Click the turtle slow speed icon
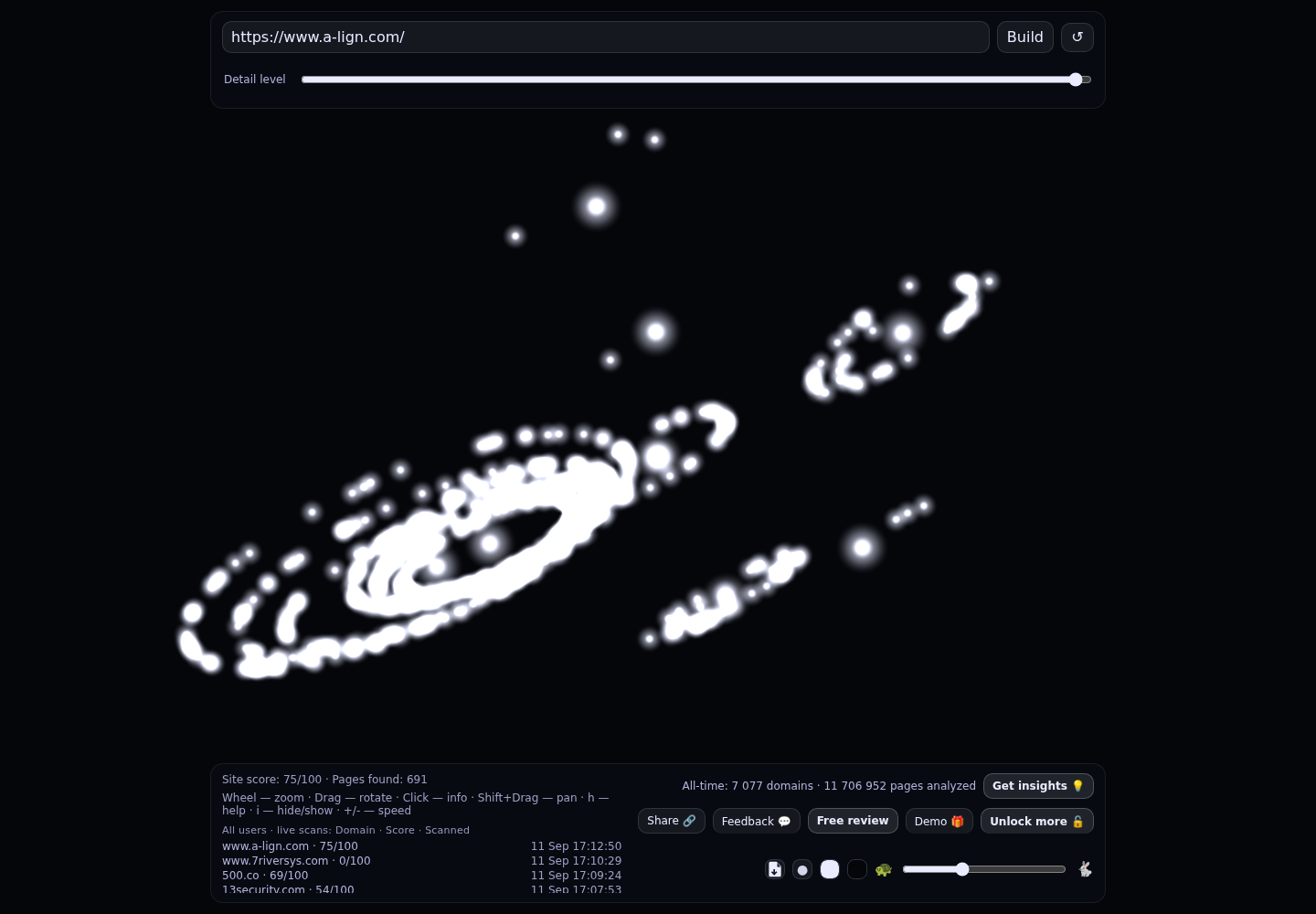 tap(884, 869)
